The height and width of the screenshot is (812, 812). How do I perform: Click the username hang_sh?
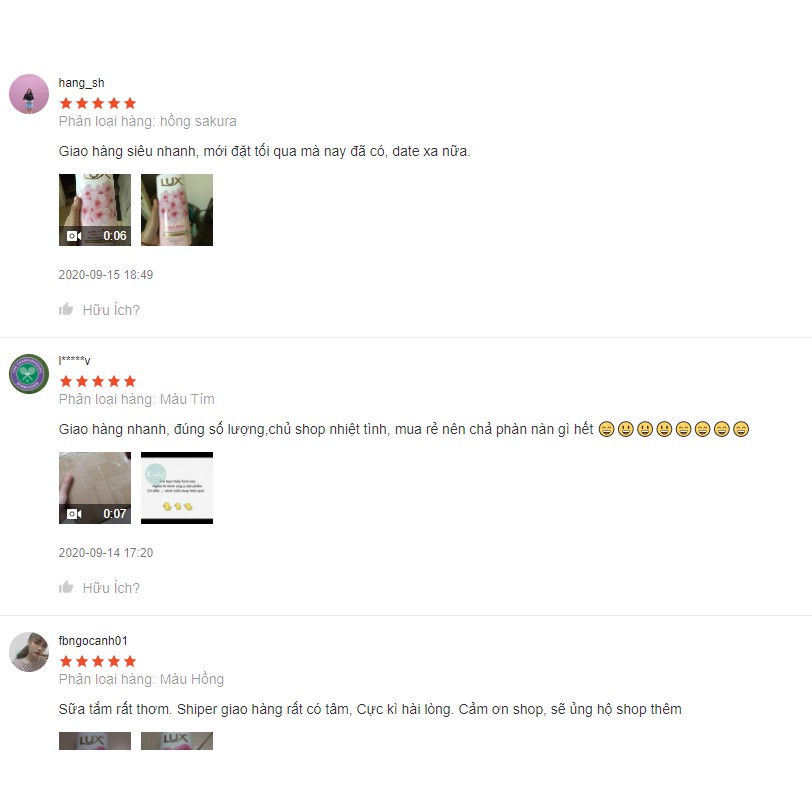pos(81,83)
